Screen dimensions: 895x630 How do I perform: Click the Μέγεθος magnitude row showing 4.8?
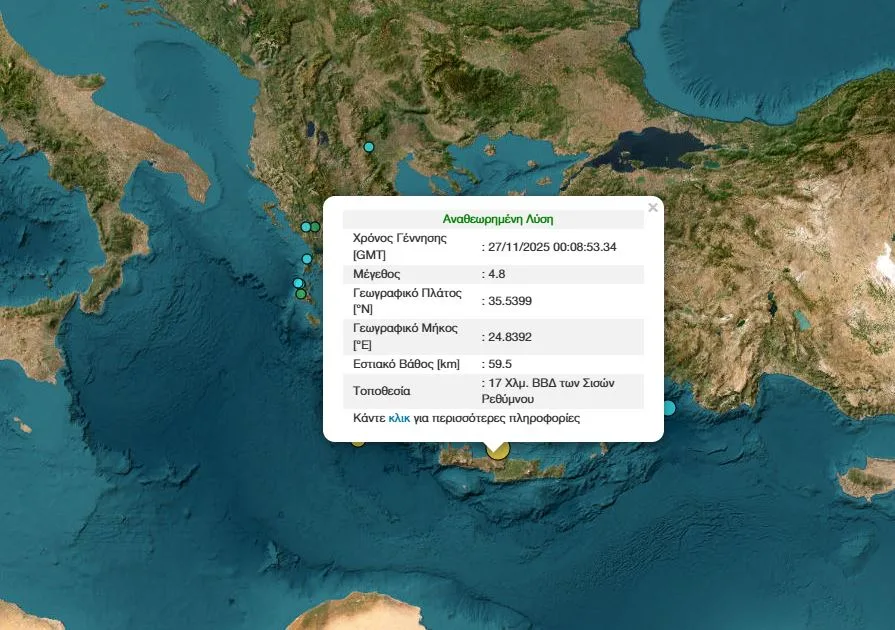click(x=495, y=274)
